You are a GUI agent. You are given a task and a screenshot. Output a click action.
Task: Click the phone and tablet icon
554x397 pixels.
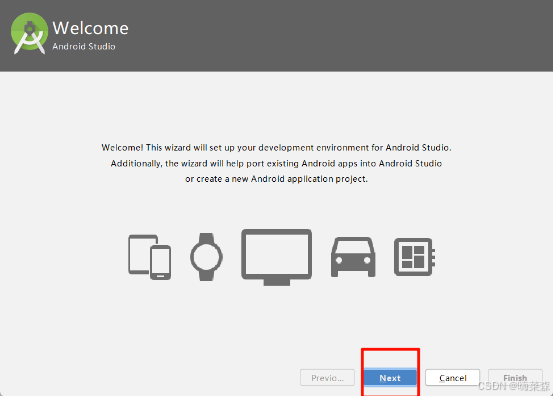[x=149, y=257]
